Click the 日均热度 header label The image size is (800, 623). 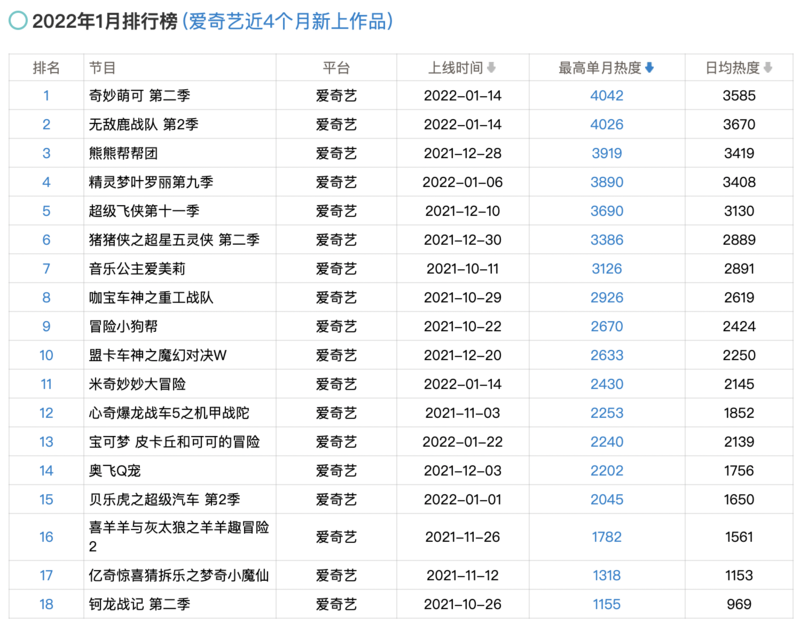[733, 67]
